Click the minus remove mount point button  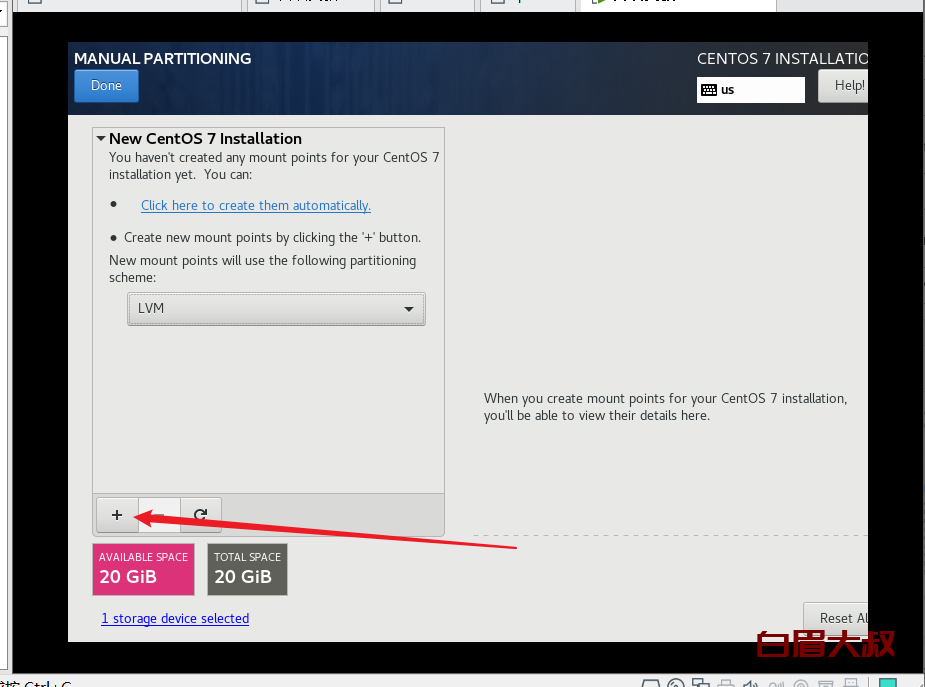(x=159, y=515)
